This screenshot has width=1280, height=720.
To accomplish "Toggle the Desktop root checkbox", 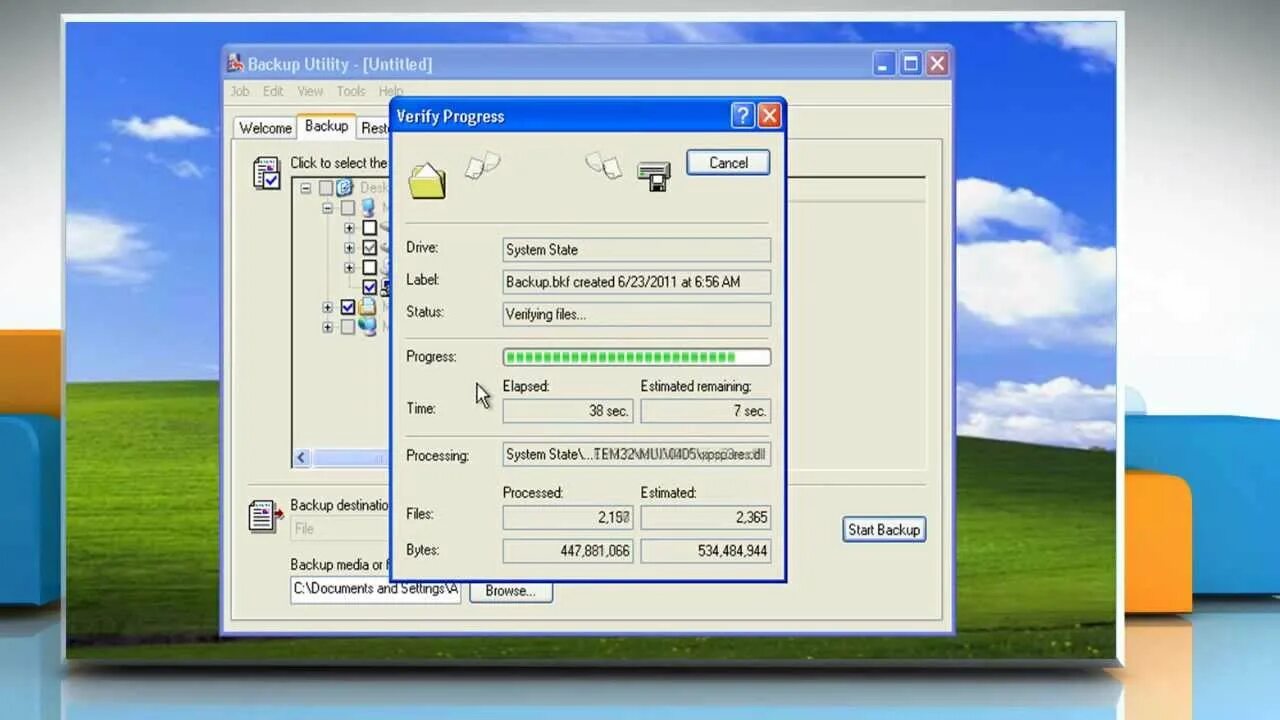I will point(326,188).
